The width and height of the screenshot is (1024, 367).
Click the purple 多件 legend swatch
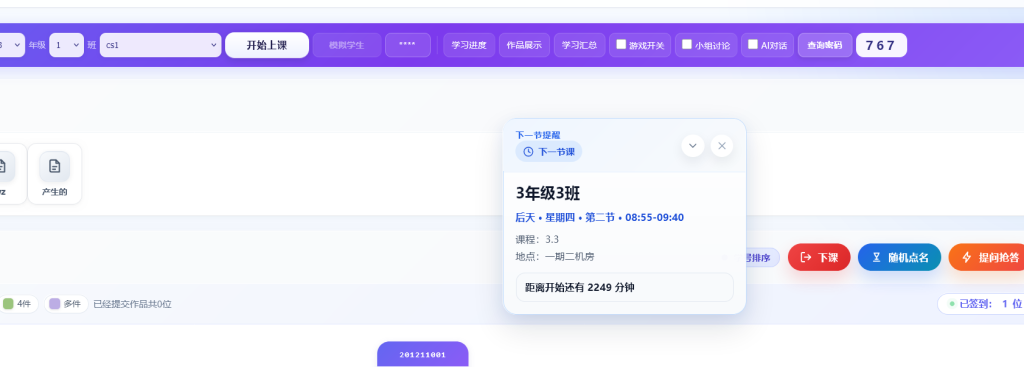pyautogui.click(x=55, y=304)
